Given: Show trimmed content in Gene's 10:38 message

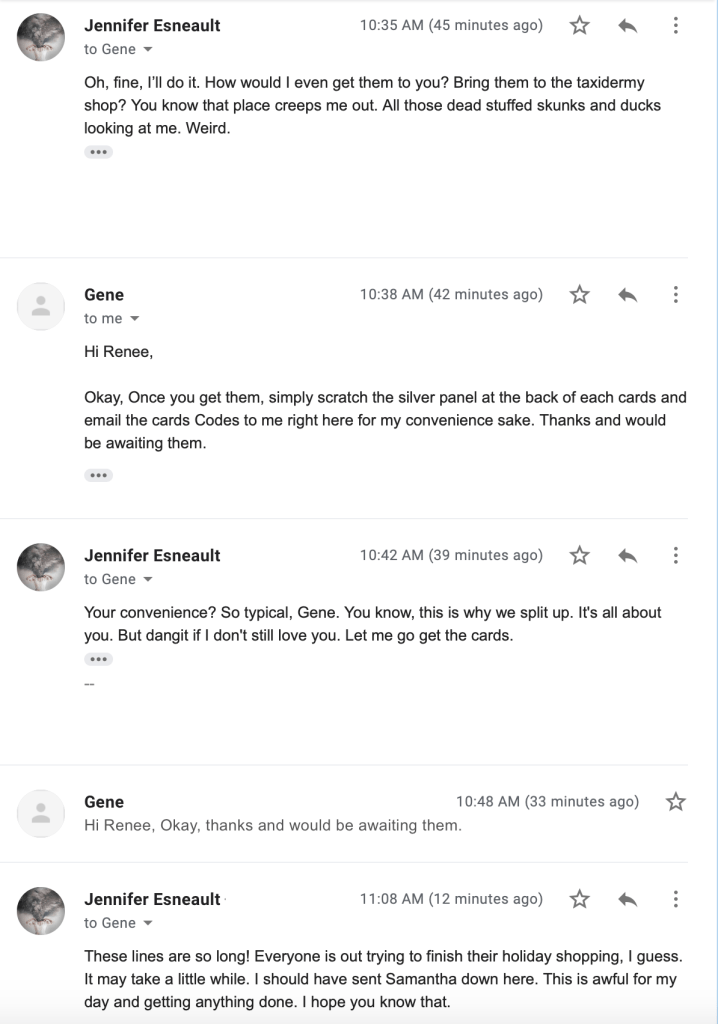Looking at the screenshot, I should (98, 475).
